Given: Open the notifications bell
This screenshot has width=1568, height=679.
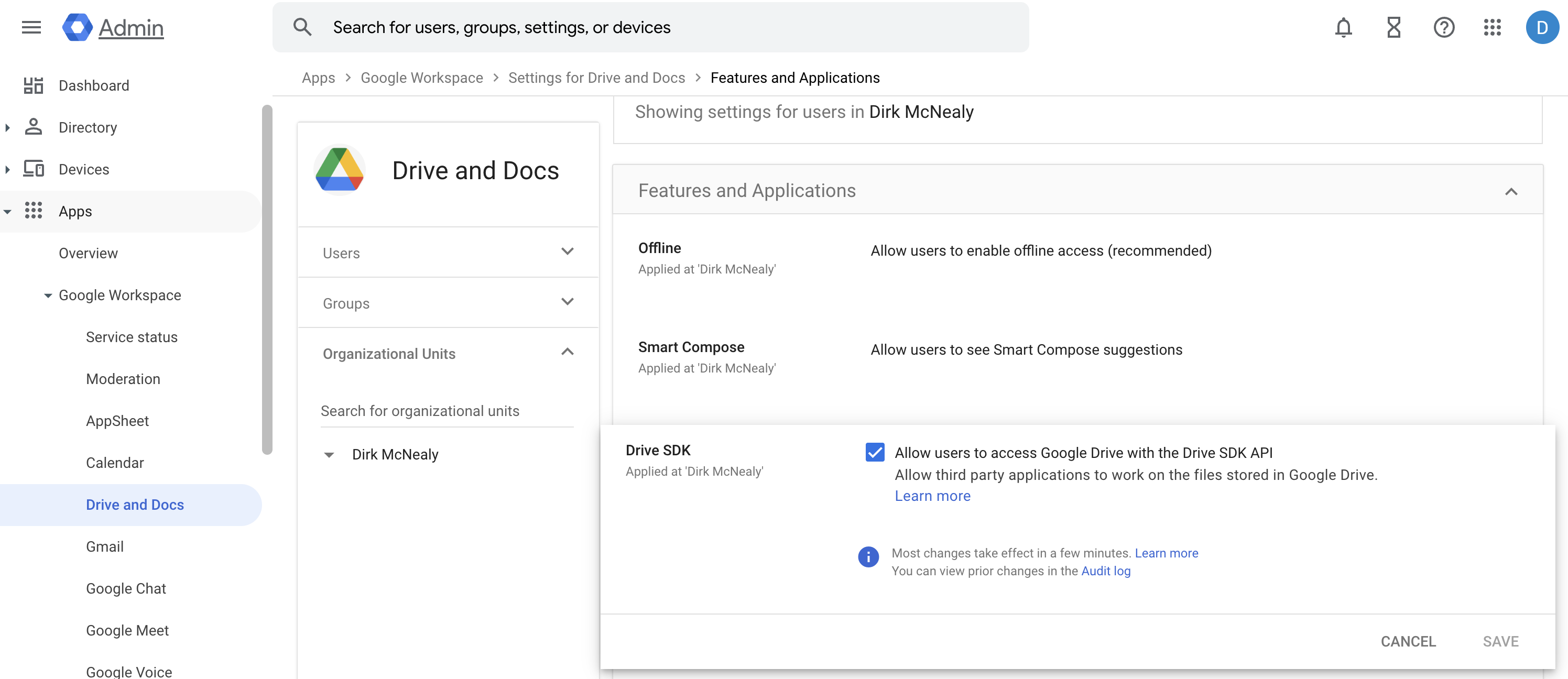Looking at the screenshot, I should [1343, 27].
